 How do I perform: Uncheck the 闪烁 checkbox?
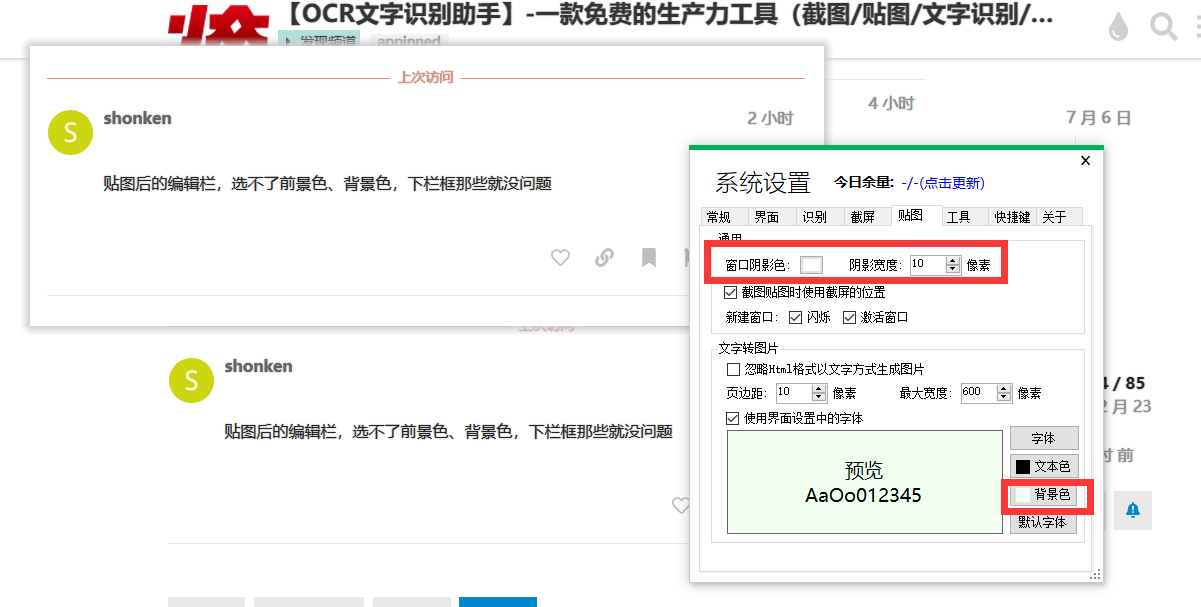796,317
